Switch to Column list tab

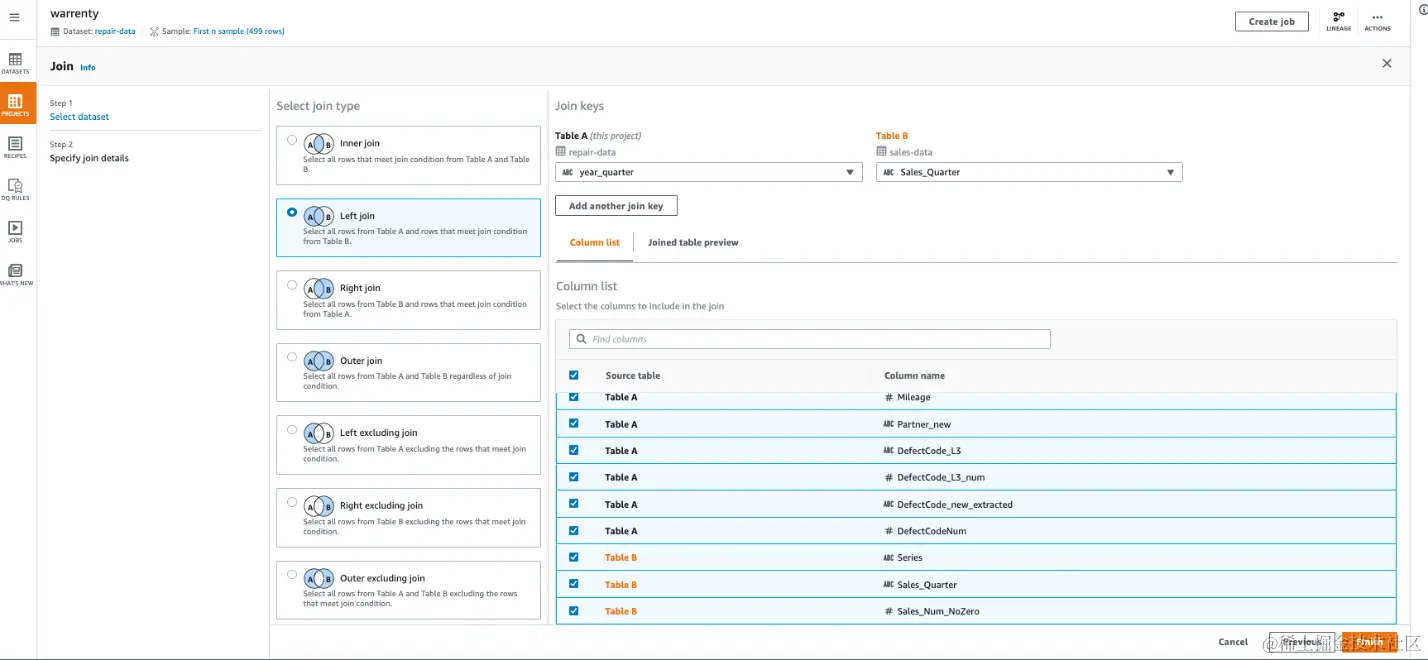(595, 243)
